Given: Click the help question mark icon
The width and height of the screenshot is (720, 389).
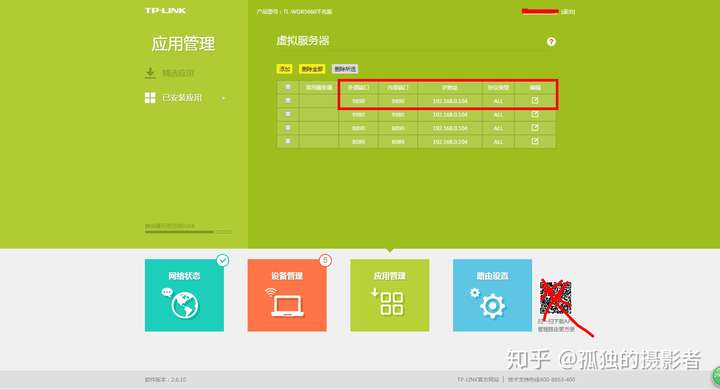Looking at the screenshot, I should pyautogui.click(x=551, y=42).
